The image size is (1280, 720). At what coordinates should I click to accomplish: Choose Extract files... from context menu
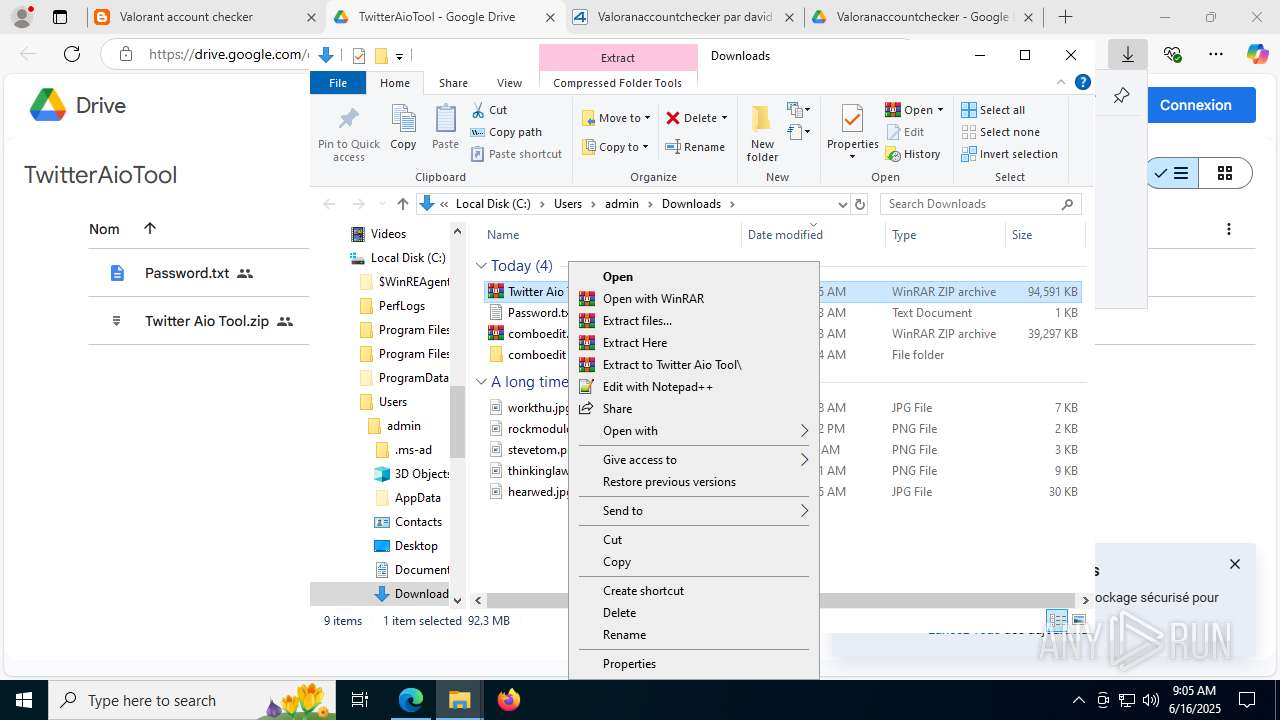pyautogui.click(x=693, y=321)
